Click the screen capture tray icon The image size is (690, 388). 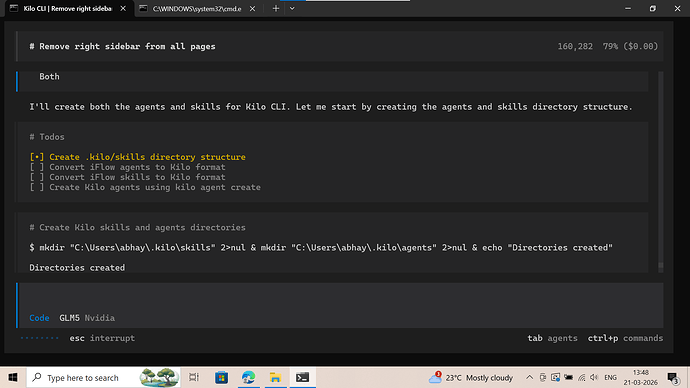[555, 377]
